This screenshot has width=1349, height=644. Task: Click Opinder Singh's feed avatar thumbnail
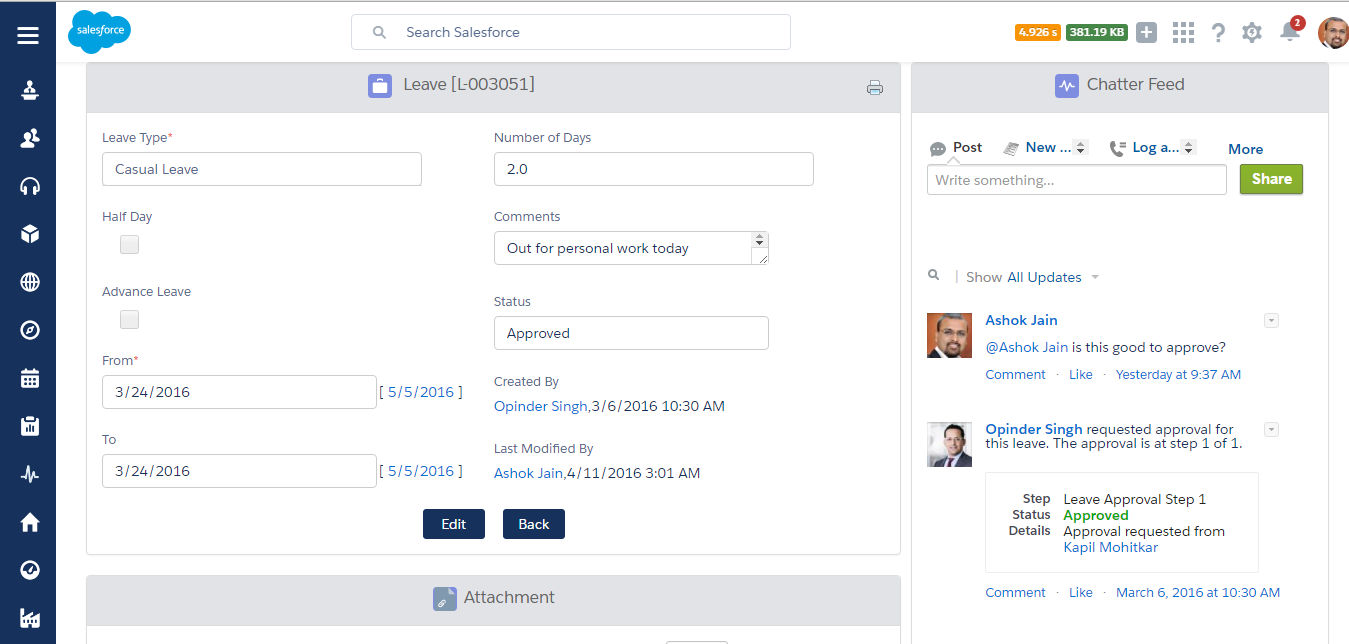click(x=949, y=444)
